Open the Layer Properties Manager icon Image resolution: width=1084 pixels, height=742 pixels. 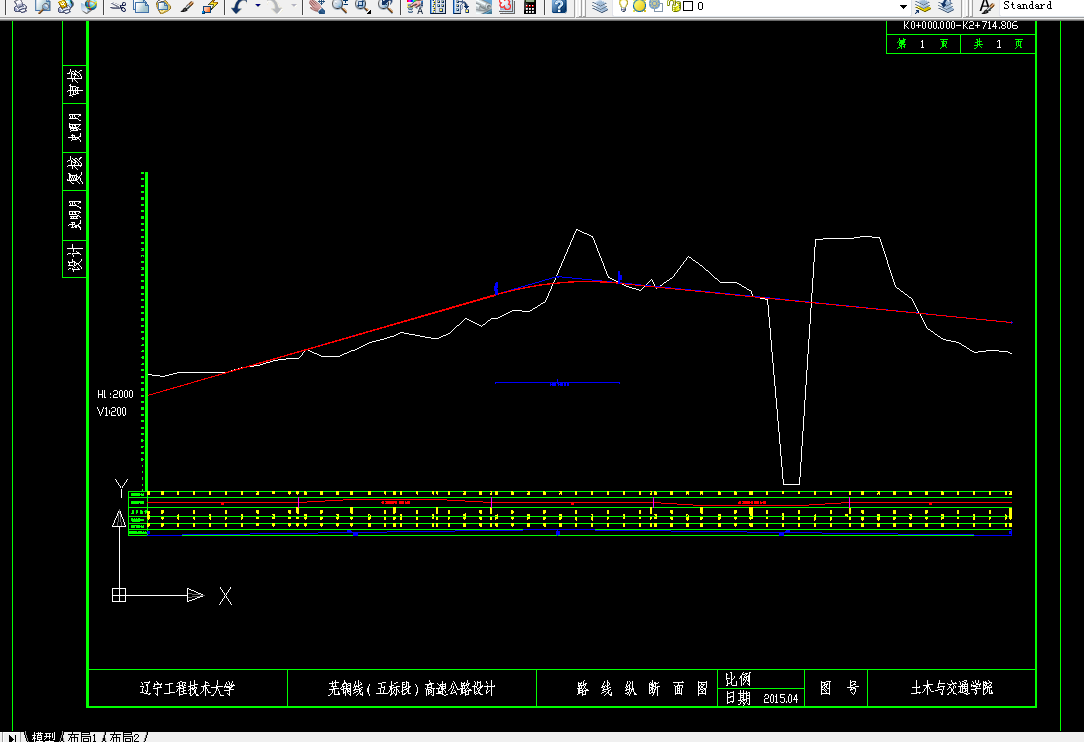(x=600, y=6)
